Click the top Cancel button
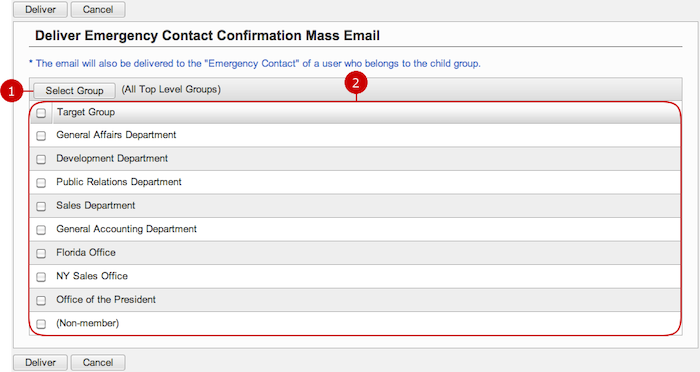This screenshot has width=700, height=372. pyautogui.click(x=98, y=9)
